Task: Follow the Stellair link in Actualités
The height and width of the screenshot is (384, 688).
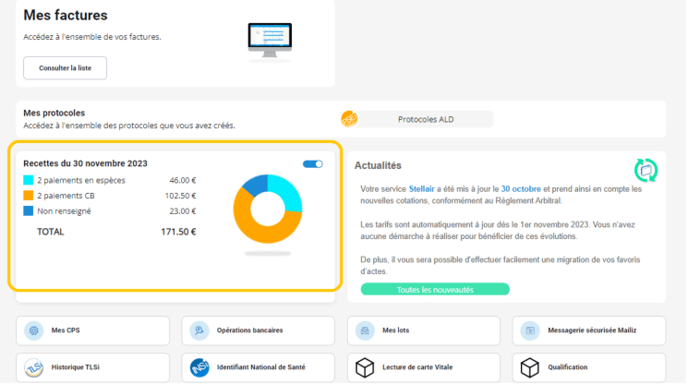Action: tap(421, 189)
